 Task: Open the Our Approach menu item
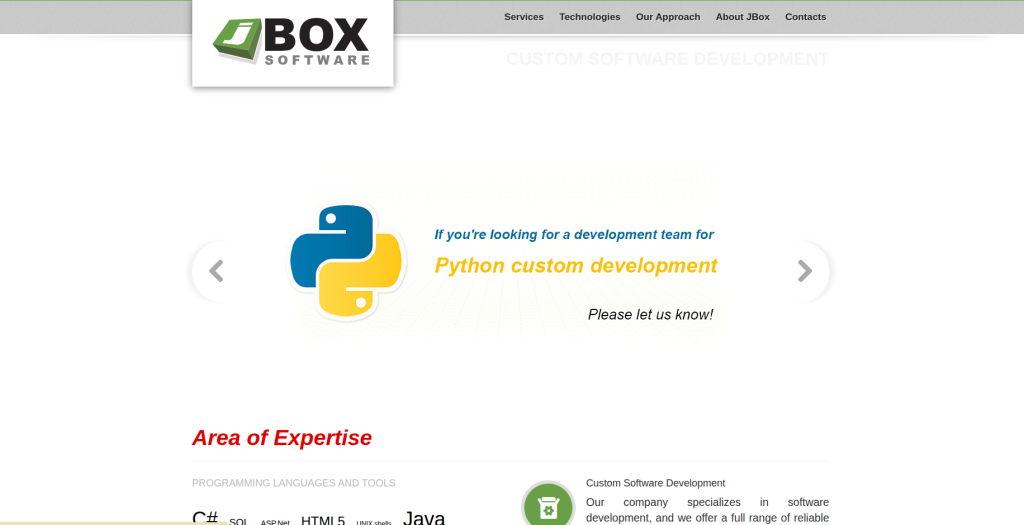coord(668,17)
